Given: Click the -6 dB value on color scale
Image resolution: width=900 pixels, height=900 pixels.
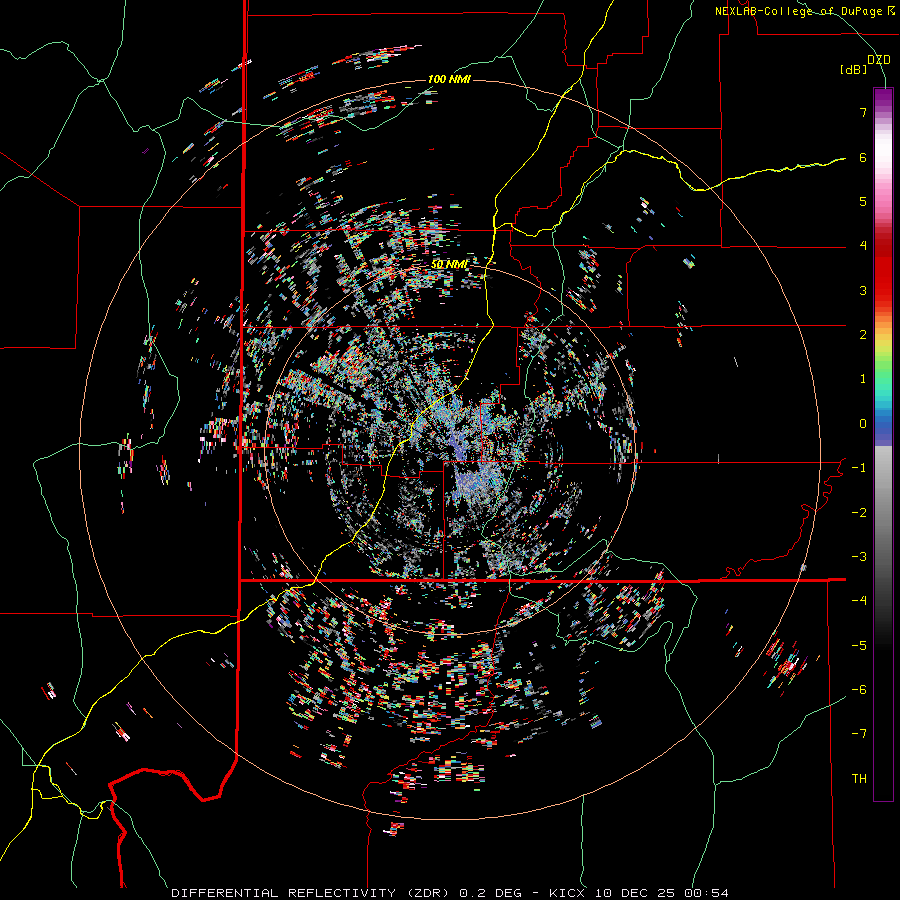Looking at the screenshot, I should 859,690.
